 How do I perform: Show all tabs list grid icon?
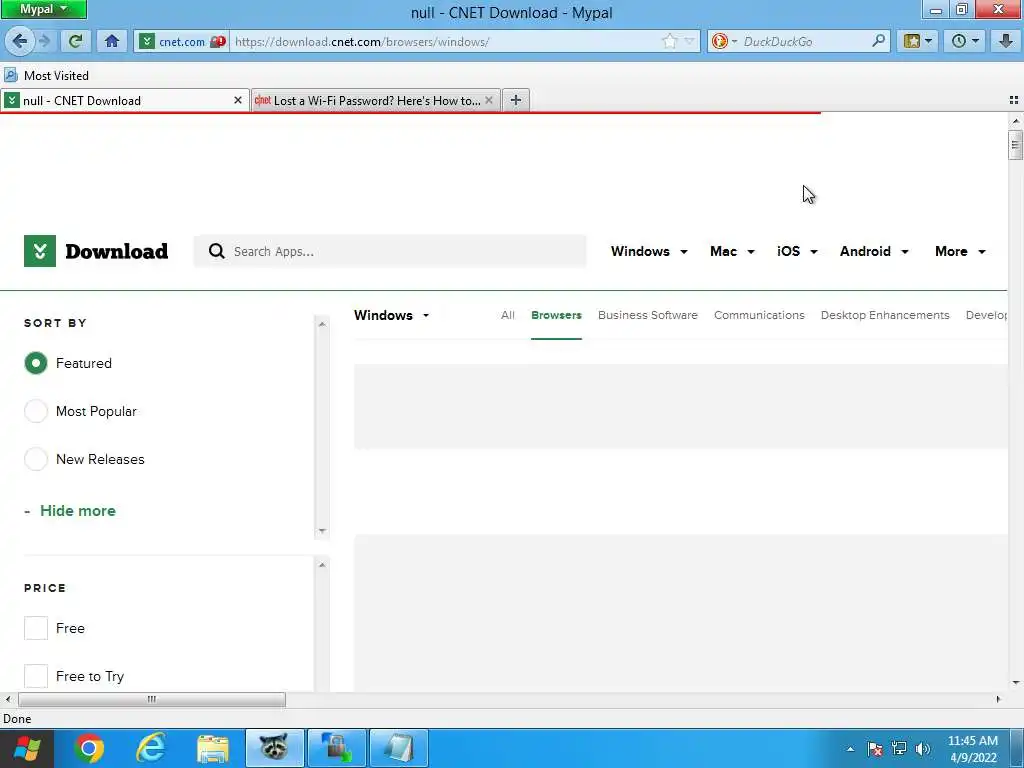(1014, 100)
